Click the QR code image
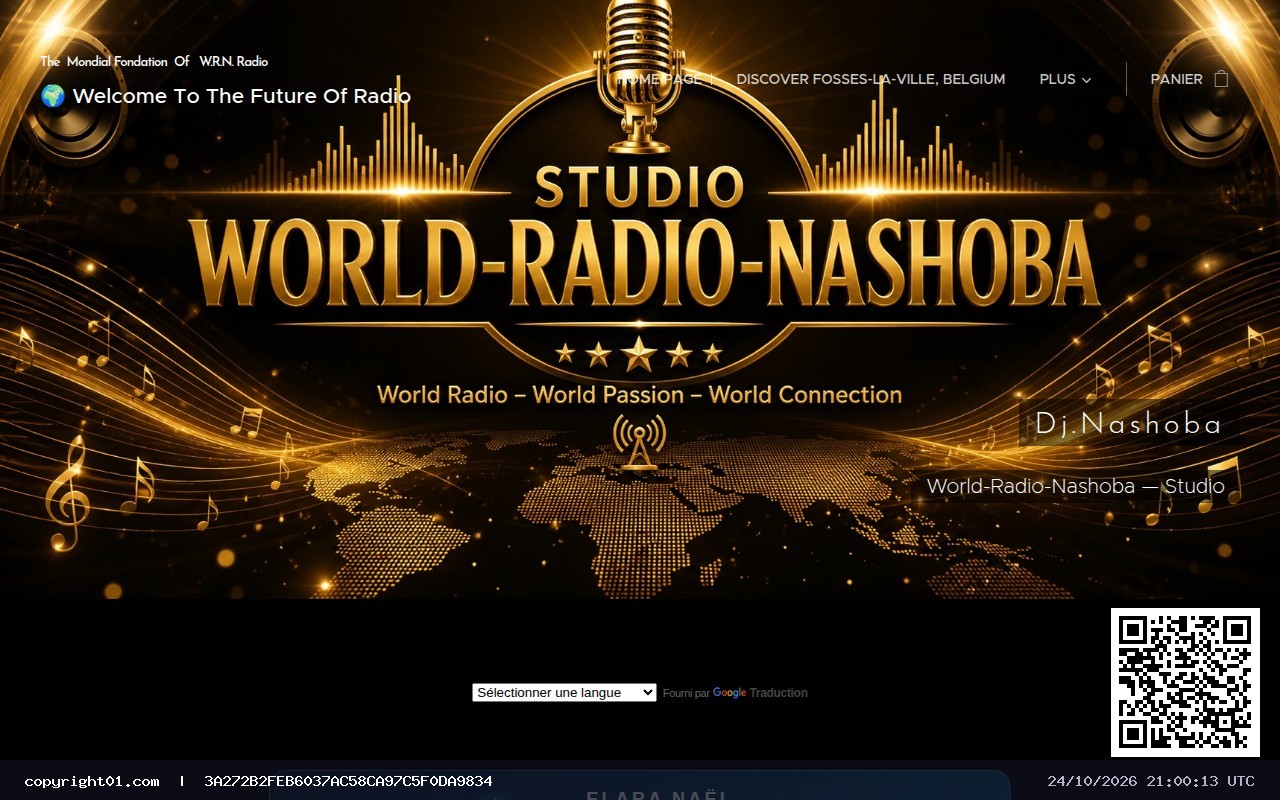The height and width of the screenshot is (800, 1280). [x=1185, y=682]
